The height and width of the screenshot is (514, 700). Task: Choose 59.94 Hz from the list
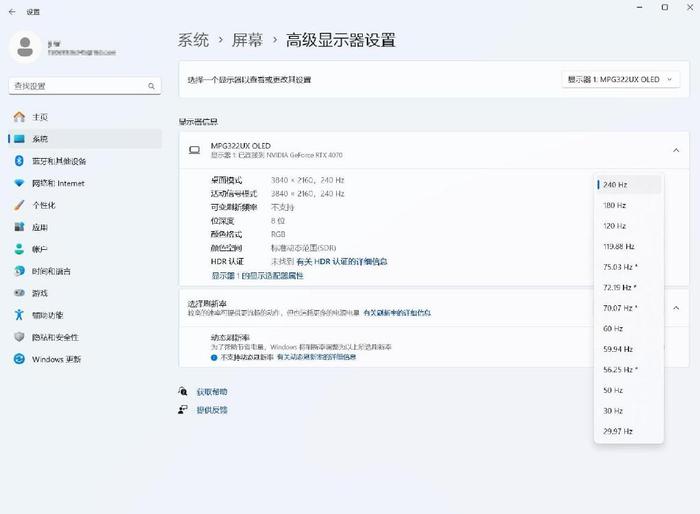(629, 349)
